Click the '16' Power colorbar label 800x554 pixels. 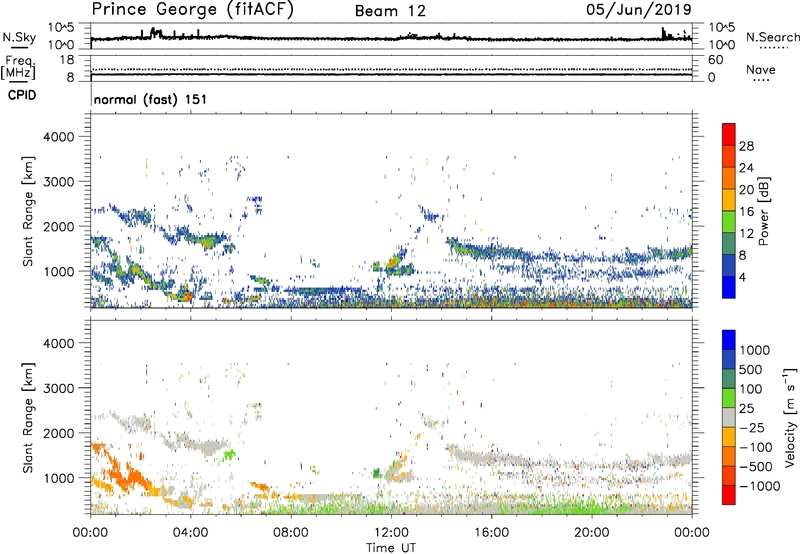(746, 212)
